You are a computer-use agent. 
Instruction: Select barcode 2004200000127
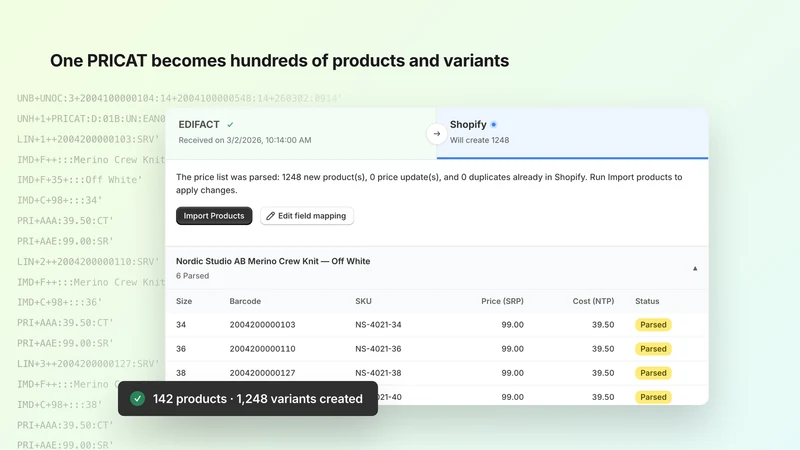(x=262, y=373)
